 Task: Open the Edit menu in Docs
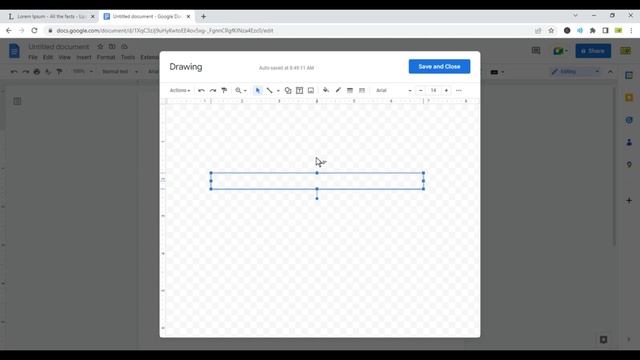coord(48,57)
